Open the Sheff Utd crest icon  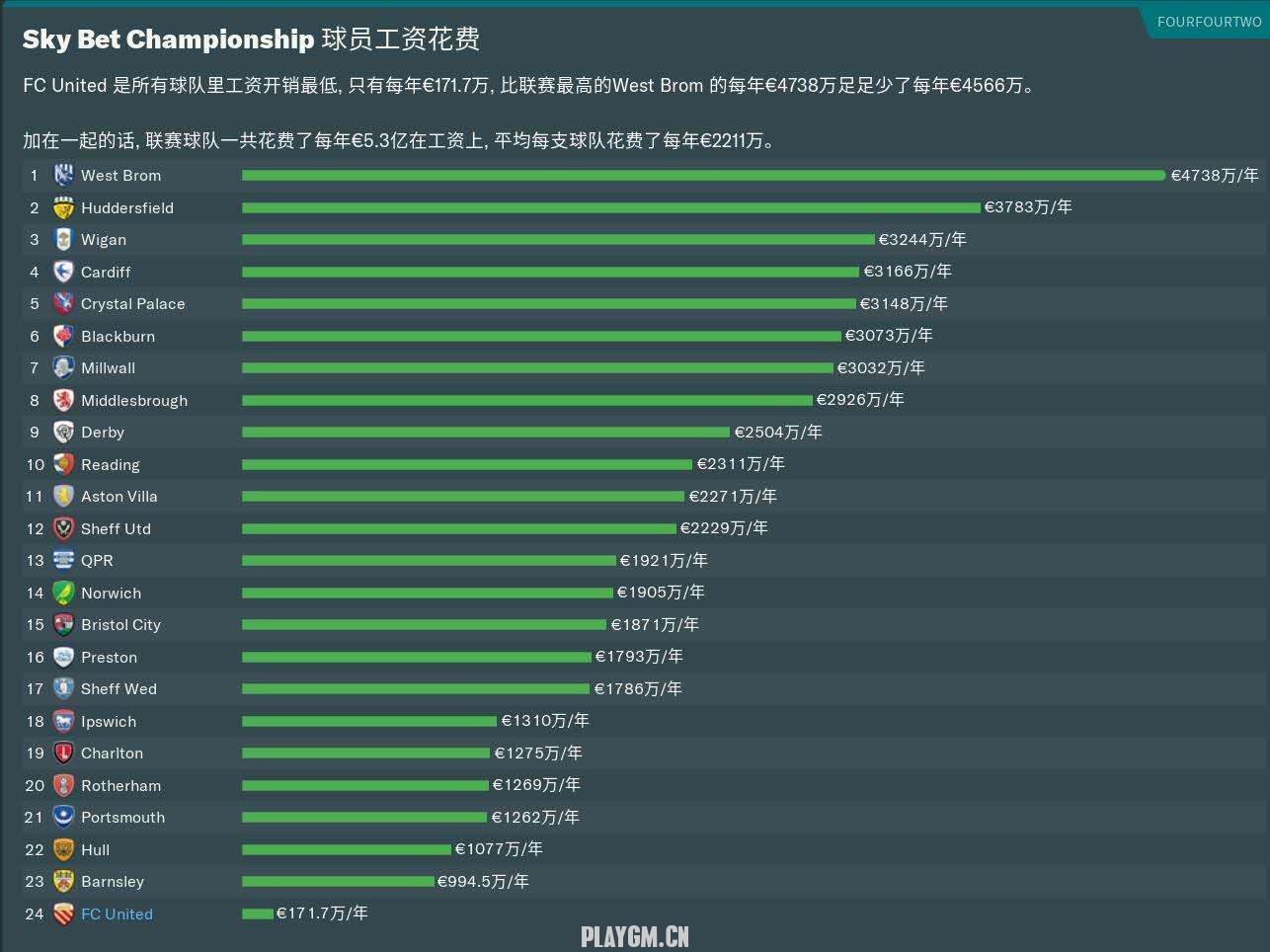click(x=63, y=529)
